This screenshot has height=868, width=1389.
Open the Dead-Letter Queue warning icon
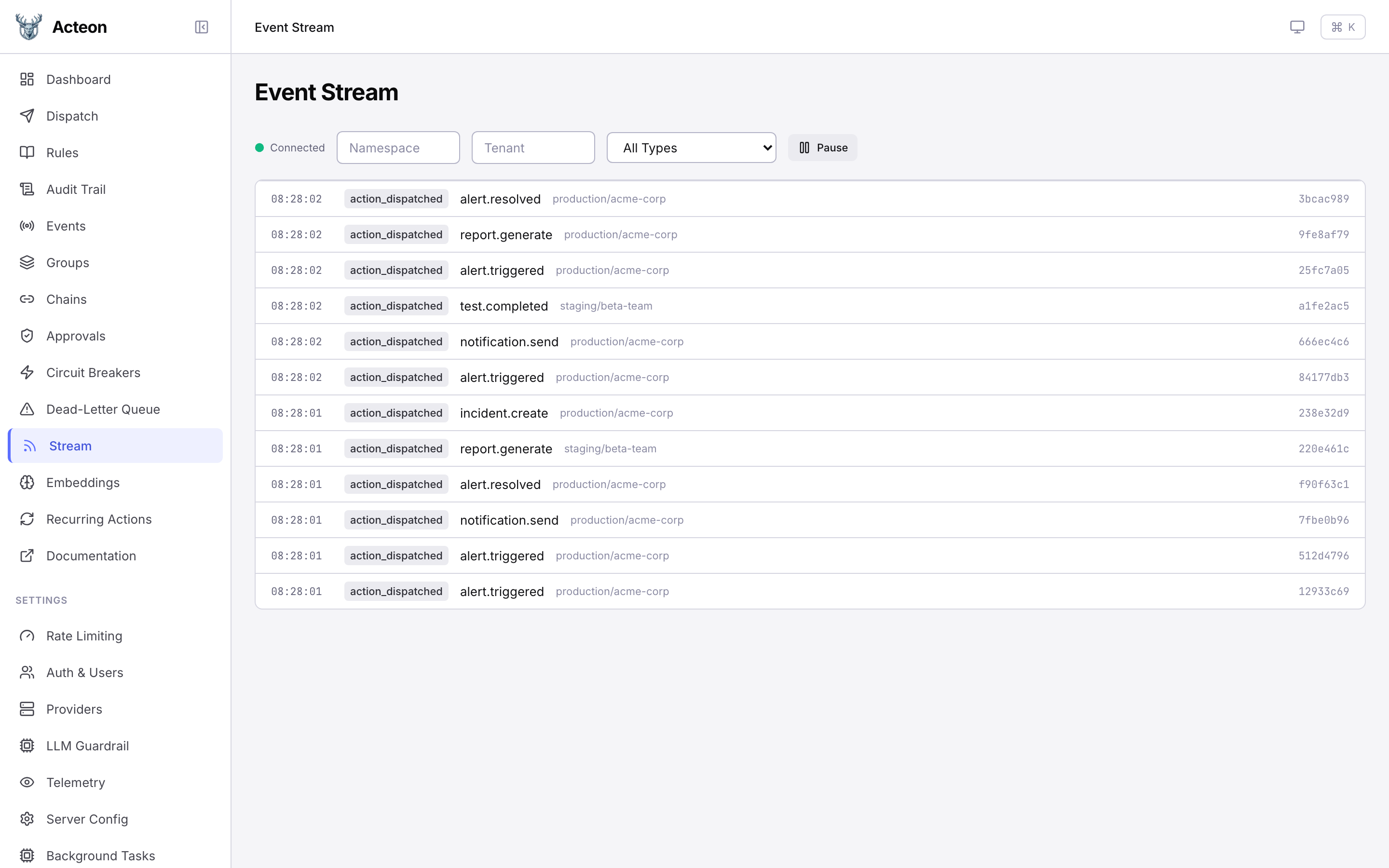click(x=27, y=409)
